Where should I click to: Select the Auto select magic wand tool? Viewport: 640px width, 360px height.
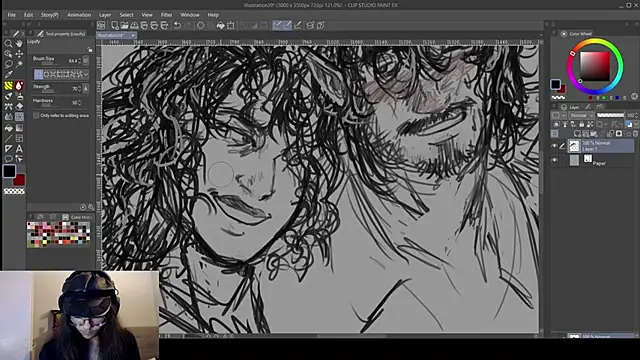[x=19, y=64]
